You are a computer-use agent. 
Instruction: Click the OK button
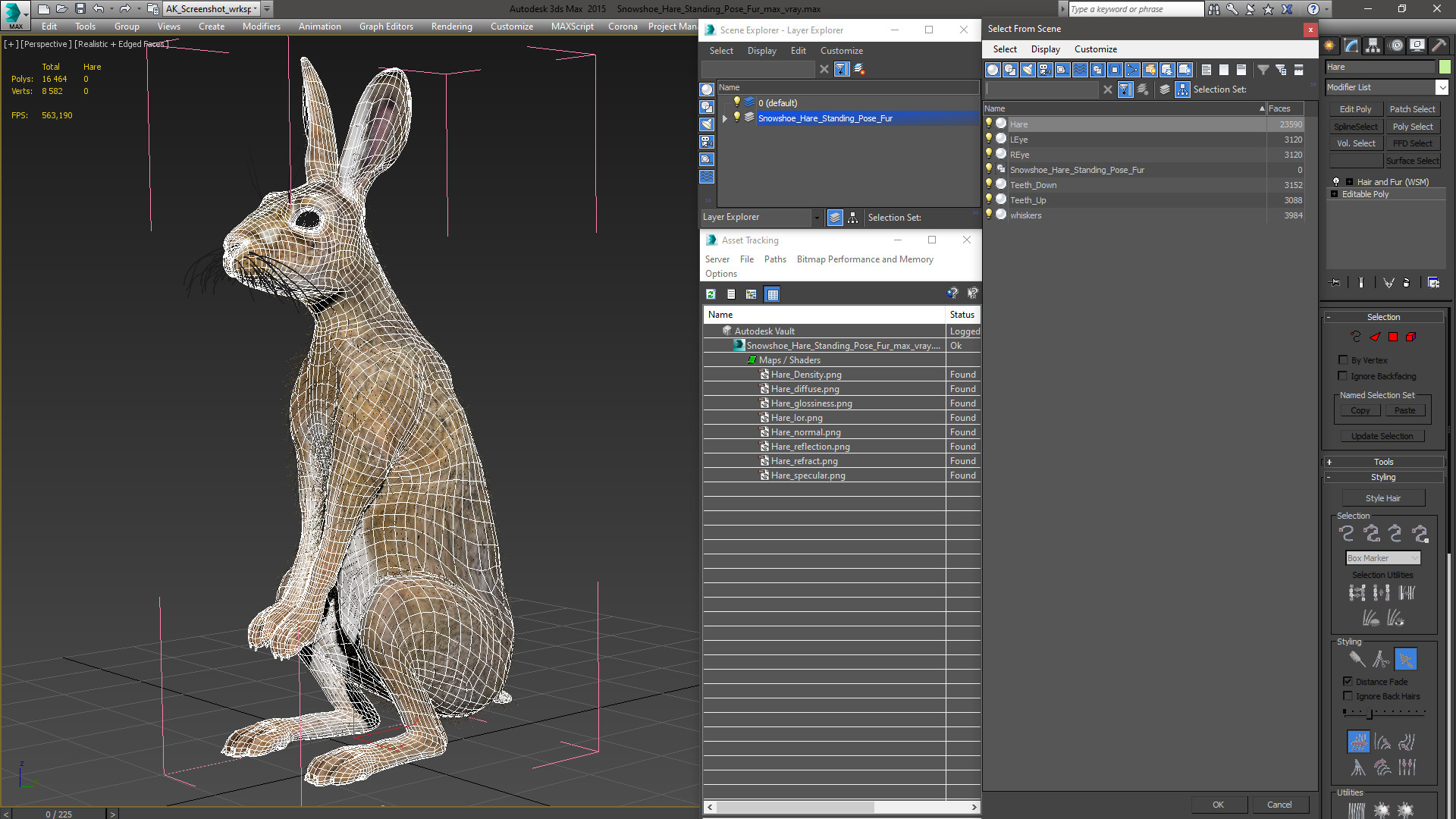[x=1218, y=805]
